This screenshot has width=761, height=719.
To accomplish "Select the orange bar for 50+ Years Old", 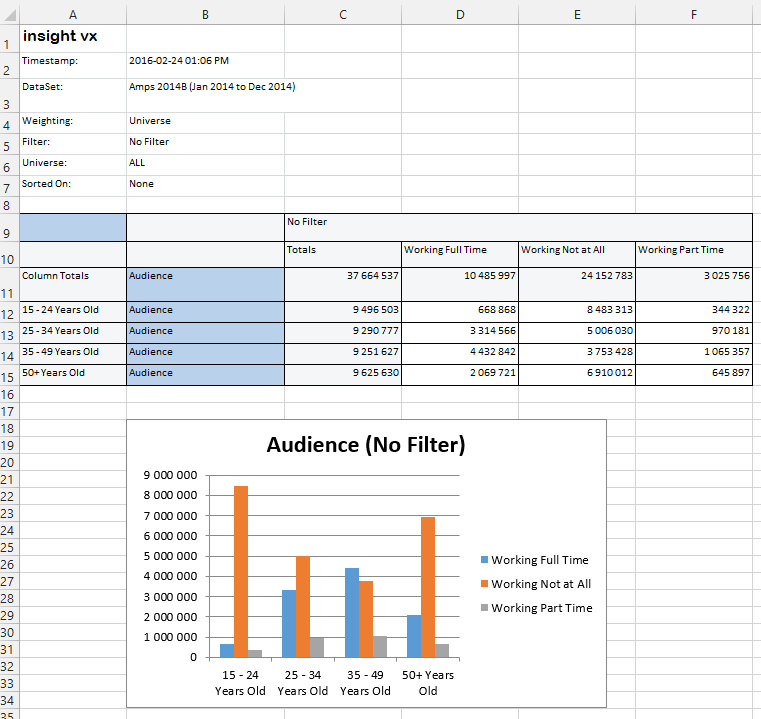I will 428,587.
